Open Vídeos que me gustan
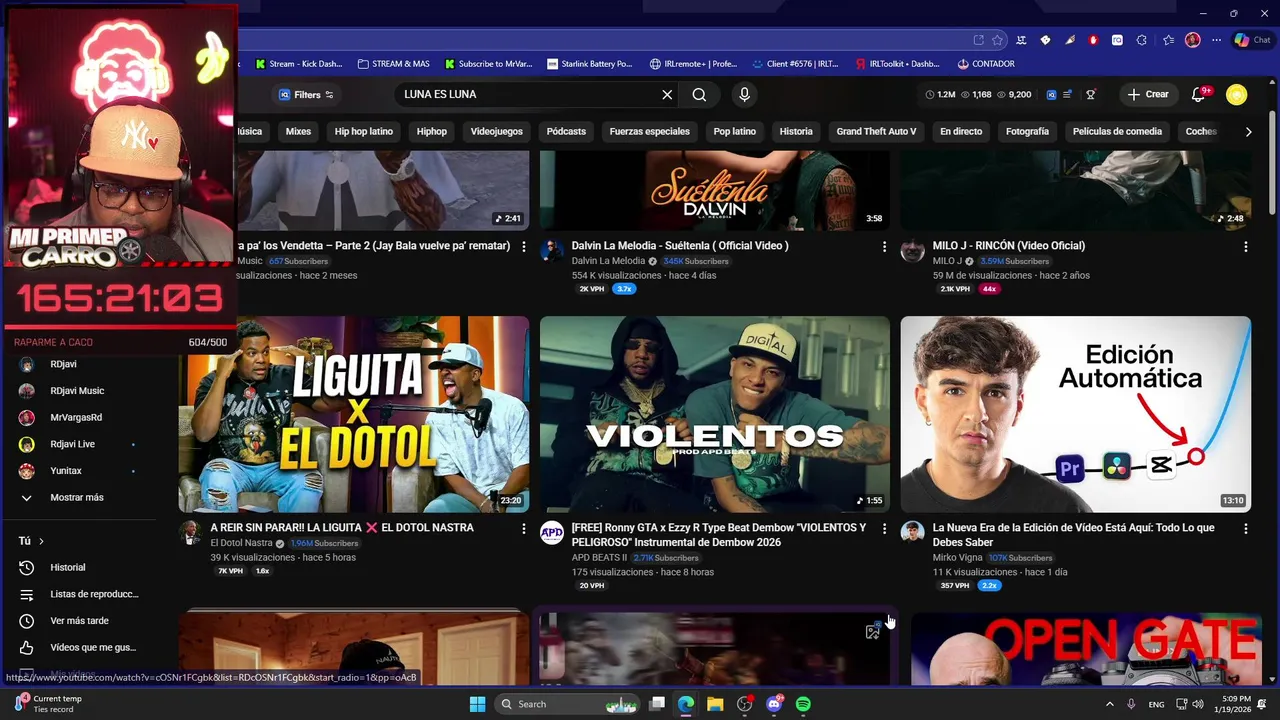Image resolution: width=1280 pixels, height=720 pixels. [92, 648]
